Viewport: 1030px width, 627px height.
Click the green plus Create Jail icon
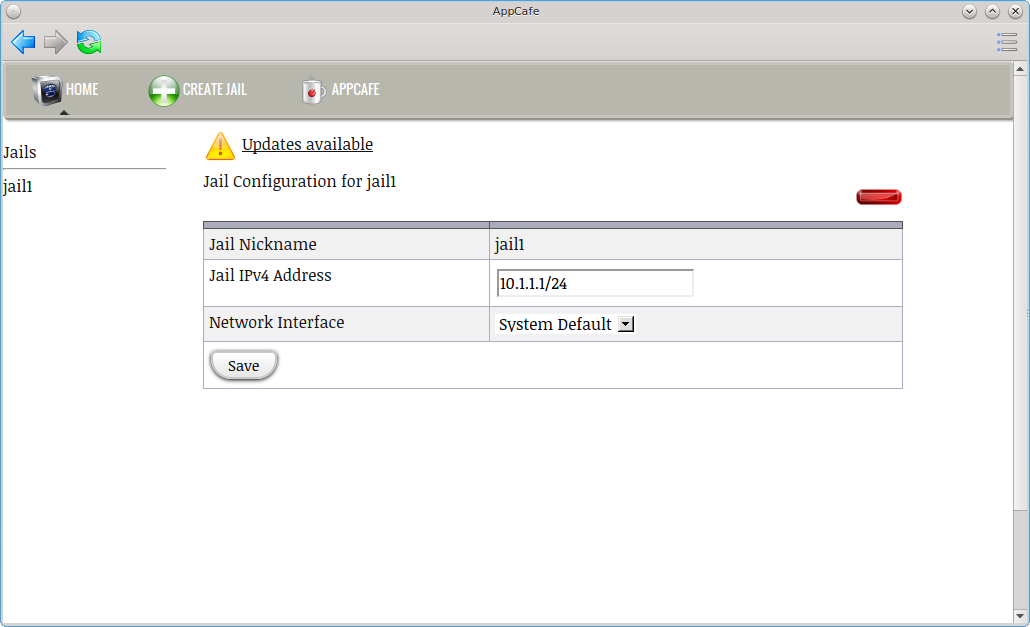164,91
